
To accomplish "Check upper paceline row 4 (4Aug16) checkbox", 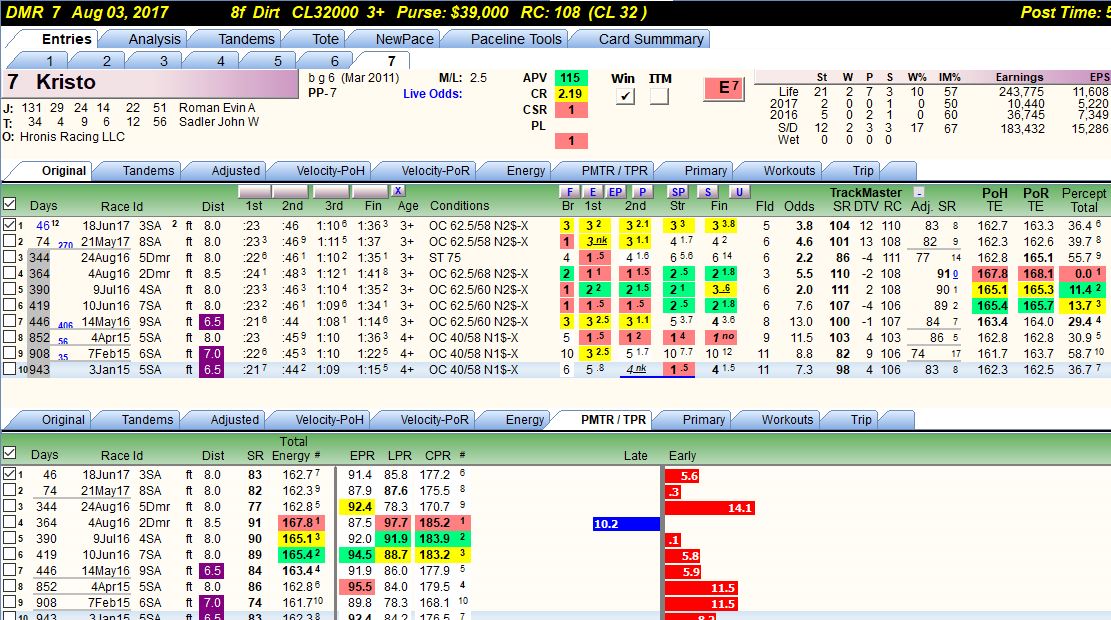I will pos(9,273).
